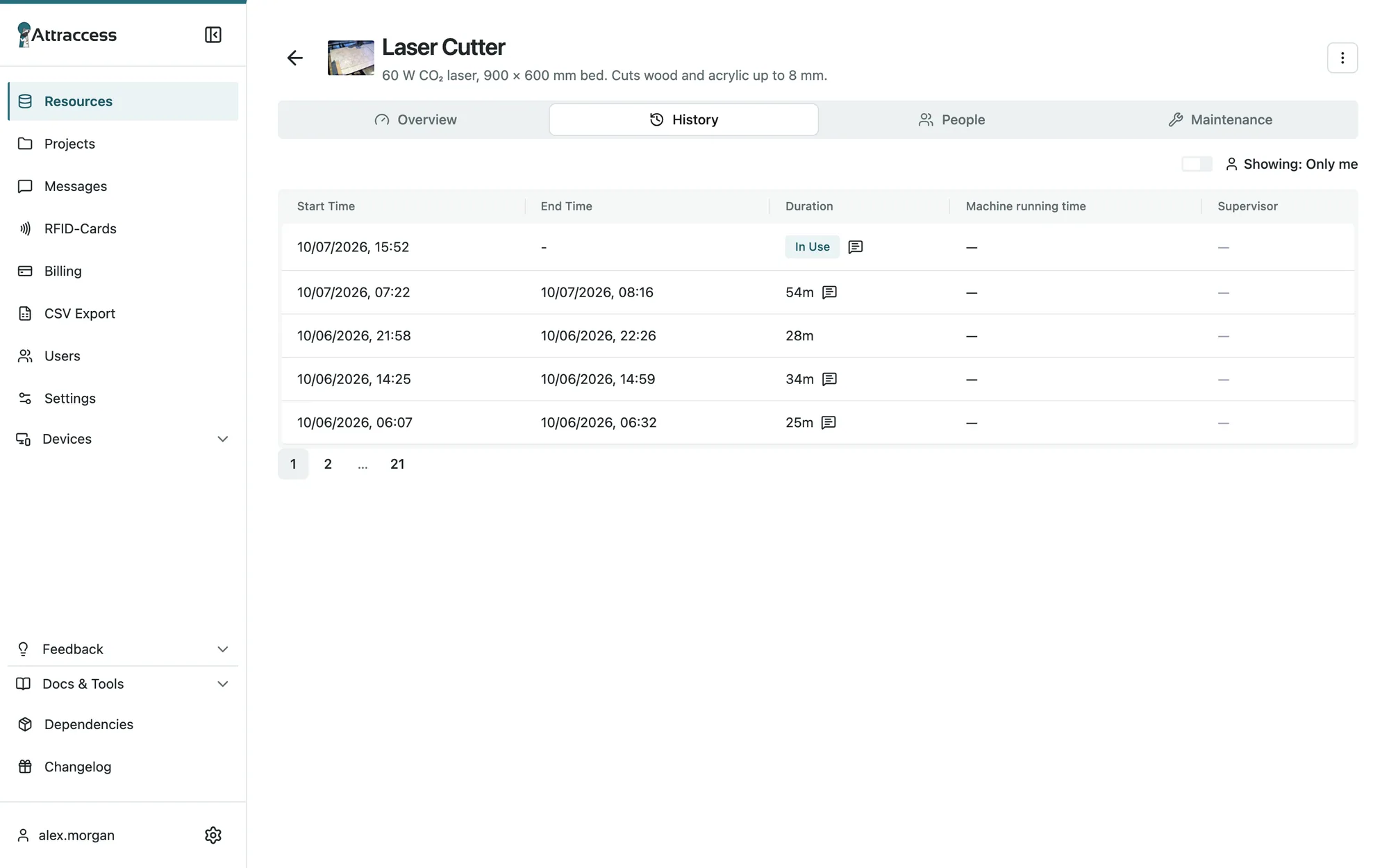The width and height of the screenshot is (1389, 868).
Task: Click the Laser Cutter thumbnail image
Action: (x=351, y=58)
